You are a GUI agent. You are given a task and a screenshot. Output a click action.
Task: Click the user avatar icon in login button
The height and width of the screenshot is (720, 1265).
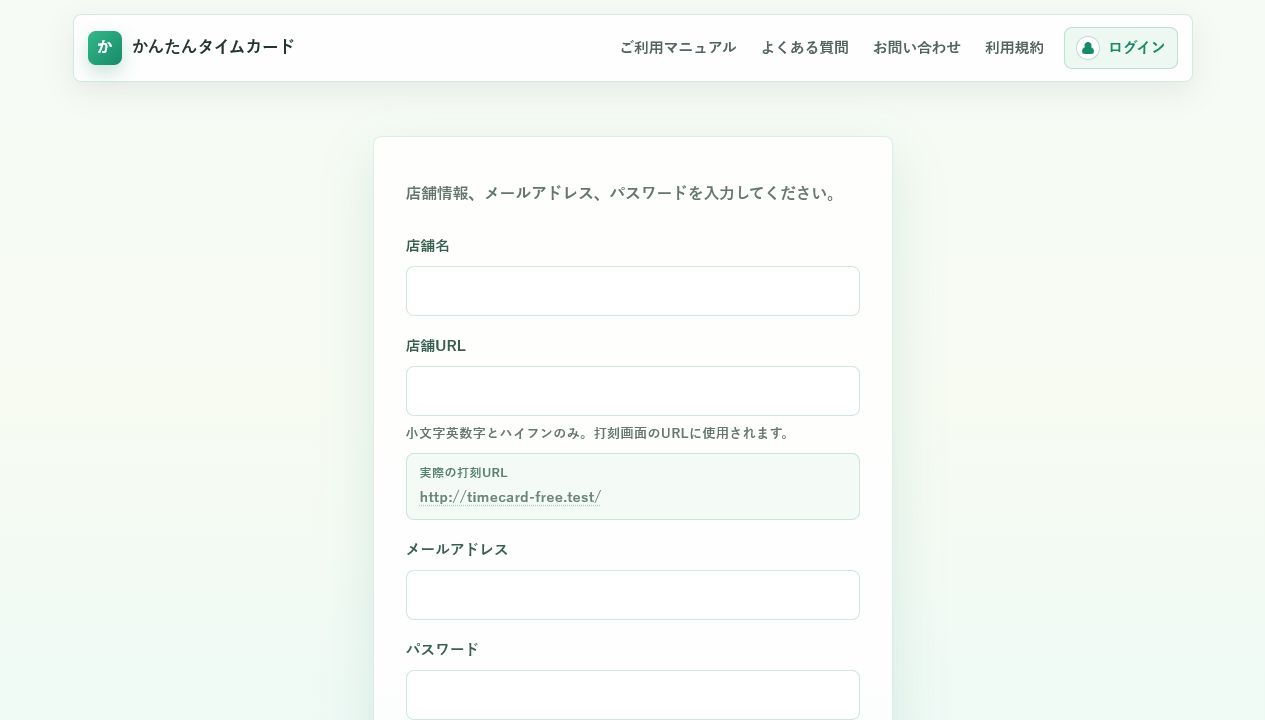[x=1088, y=48]
